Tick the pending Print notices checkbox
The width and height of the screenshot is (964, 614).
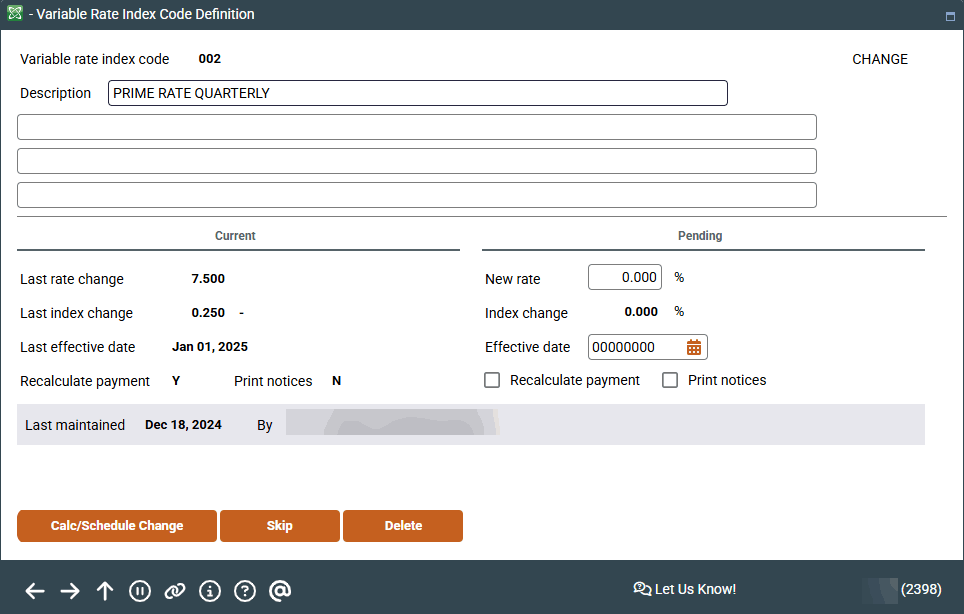[670, 380]
